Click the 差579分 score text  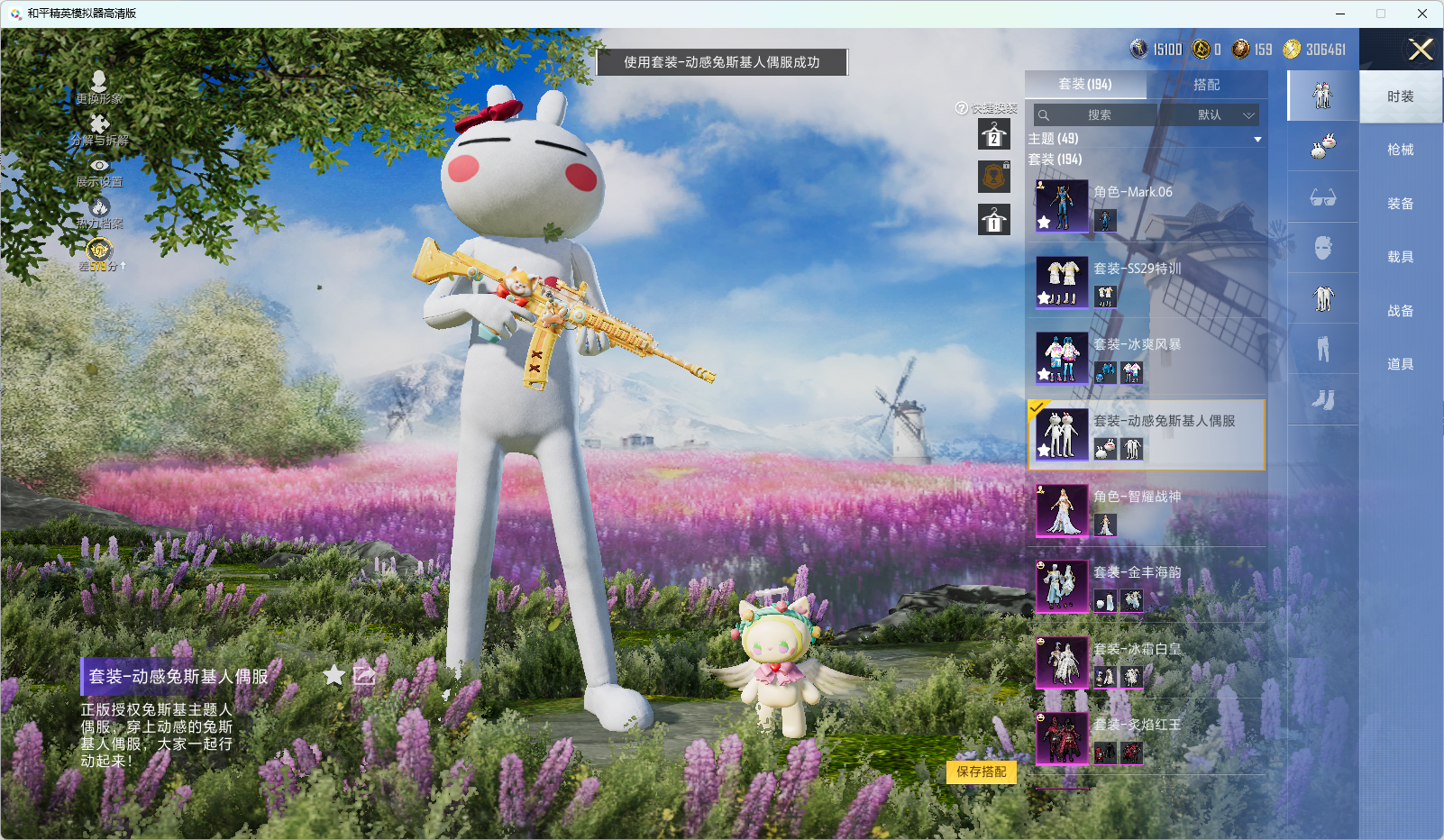(98, 267)
